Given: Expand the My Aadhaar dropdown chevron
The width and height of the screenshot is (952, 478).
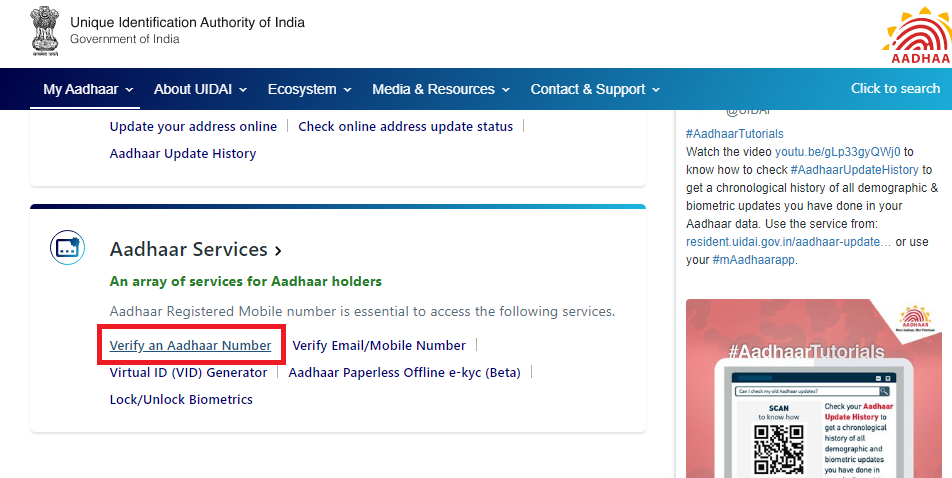Looking at the screenshot, I should click(x=129, y=90).
